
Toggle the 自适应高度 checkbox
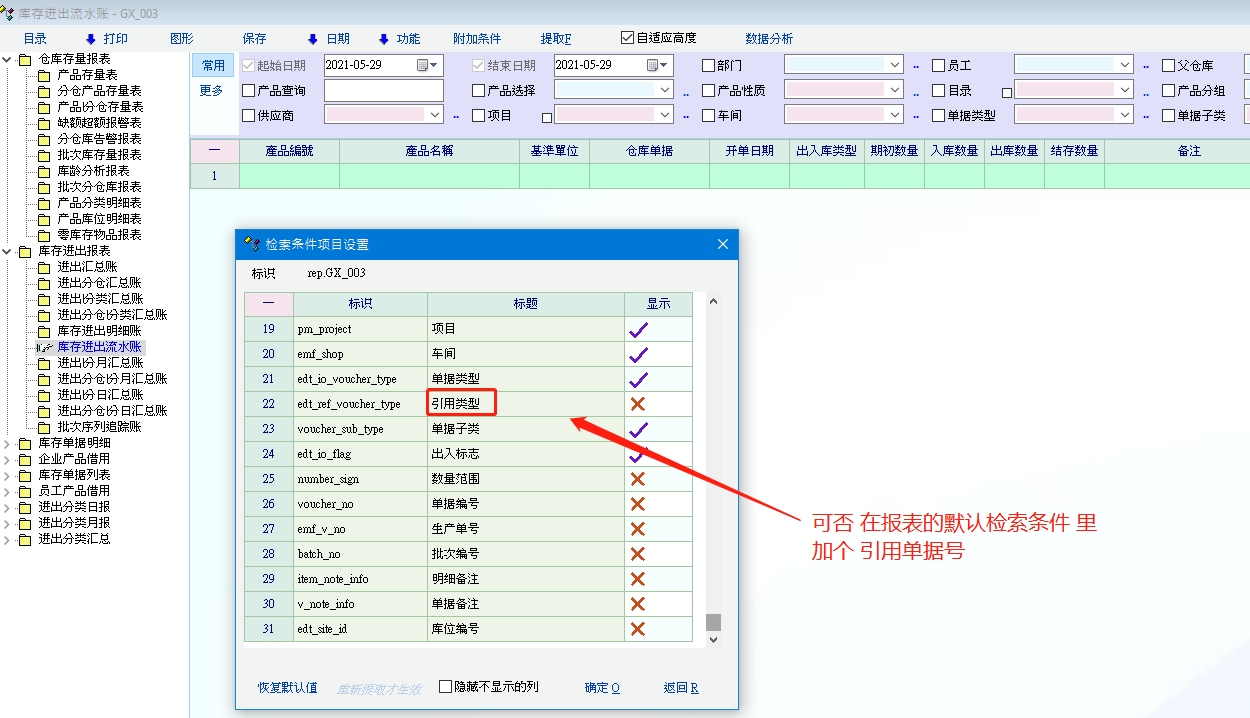point(628,38)
